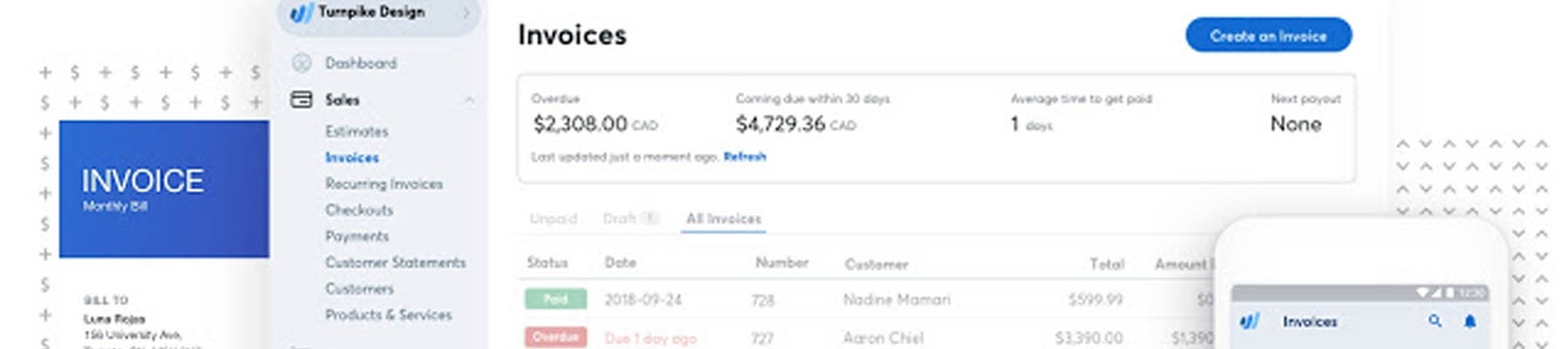Click the Wave logo beside Turnpike Design
1568x349 pixels.
click(x=301, y=13)
